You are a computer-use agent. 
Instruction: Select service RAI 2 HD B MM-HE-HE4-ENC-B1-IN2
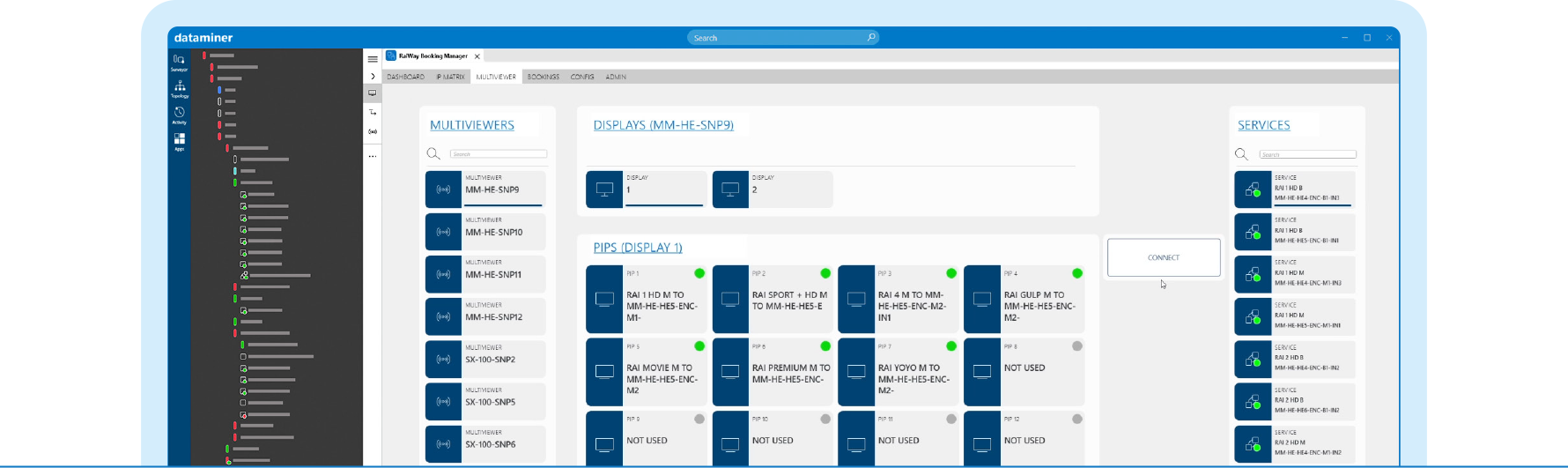pyautogui.click(x=1295, y=360)
